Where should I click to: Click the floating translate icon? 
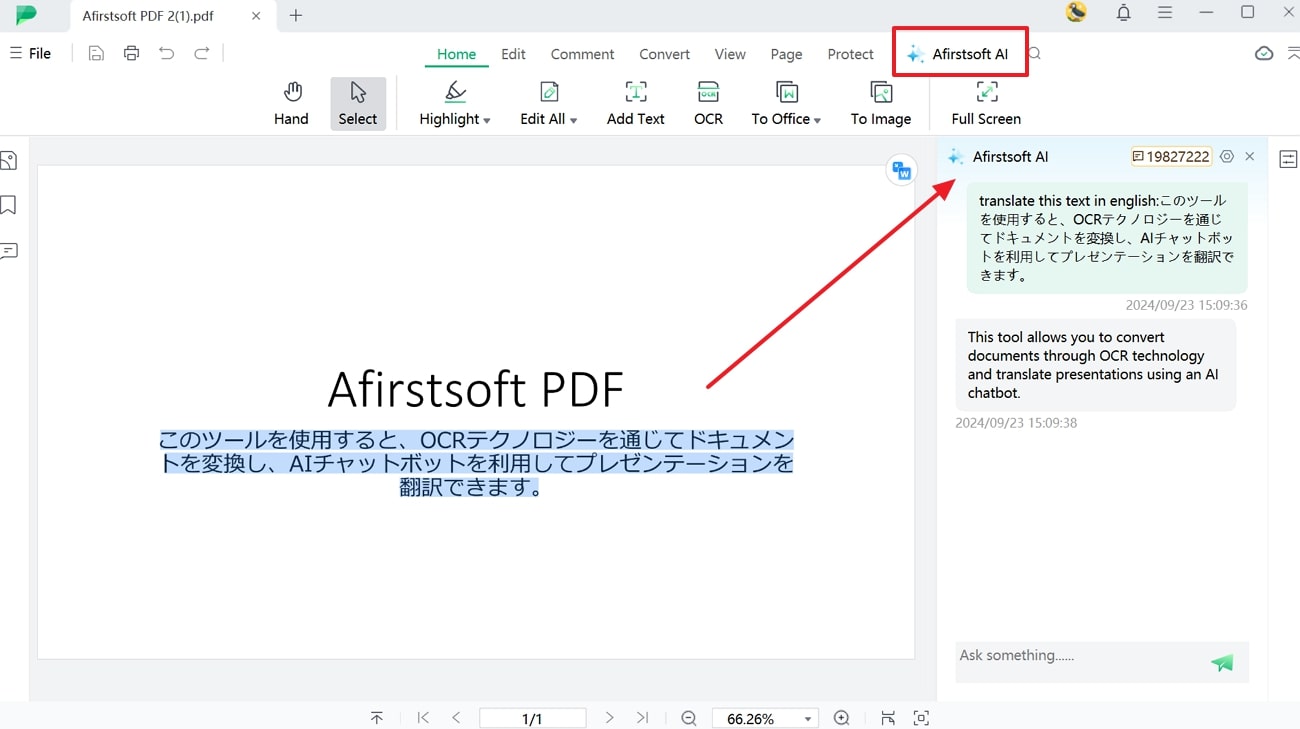coord(901,171)
